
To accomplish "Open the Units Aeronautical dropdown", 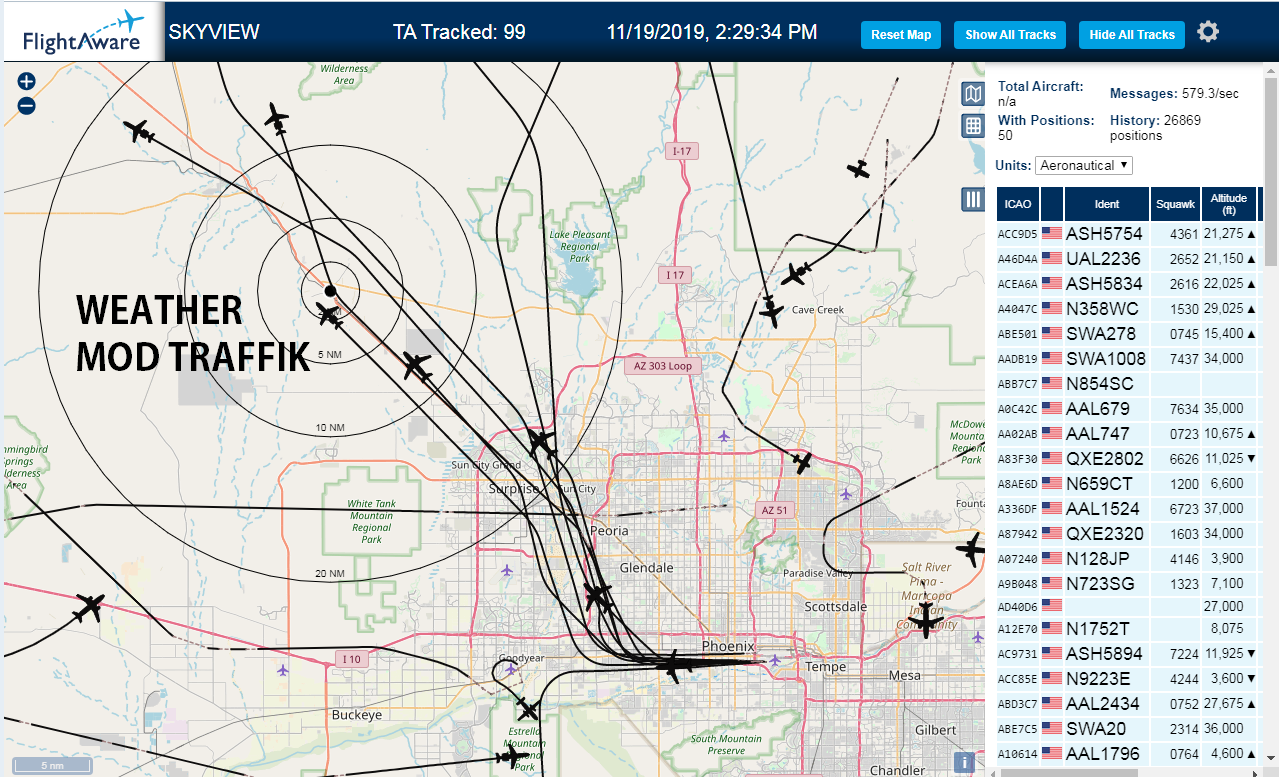I will point(1084,165).
